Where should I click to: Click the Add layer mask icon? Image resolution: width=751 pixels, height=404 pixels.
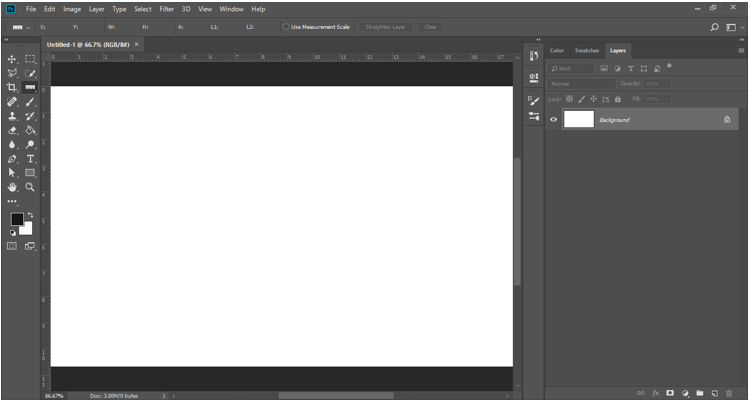coord(671,393)
